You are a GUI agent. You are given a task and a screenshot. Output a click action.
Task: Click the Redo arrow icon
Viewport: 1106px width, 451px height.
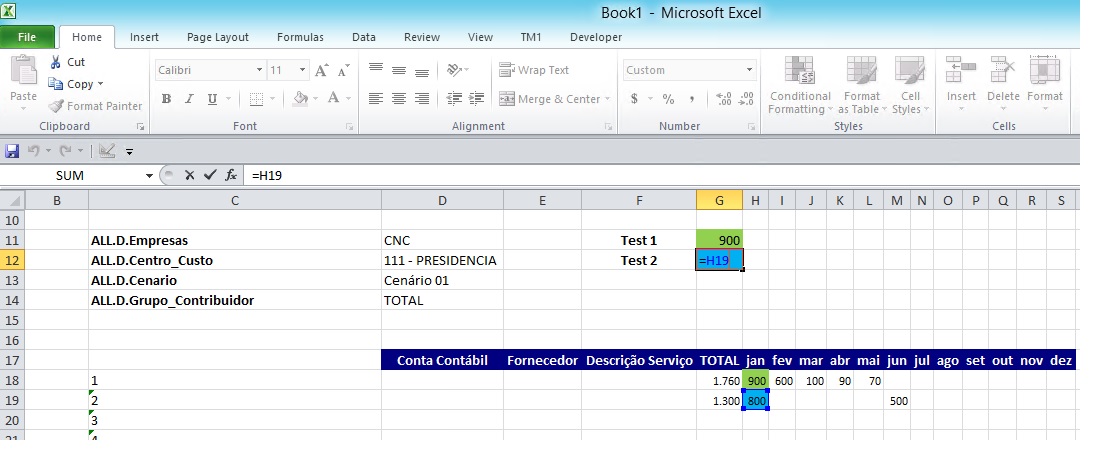[66, 151]
